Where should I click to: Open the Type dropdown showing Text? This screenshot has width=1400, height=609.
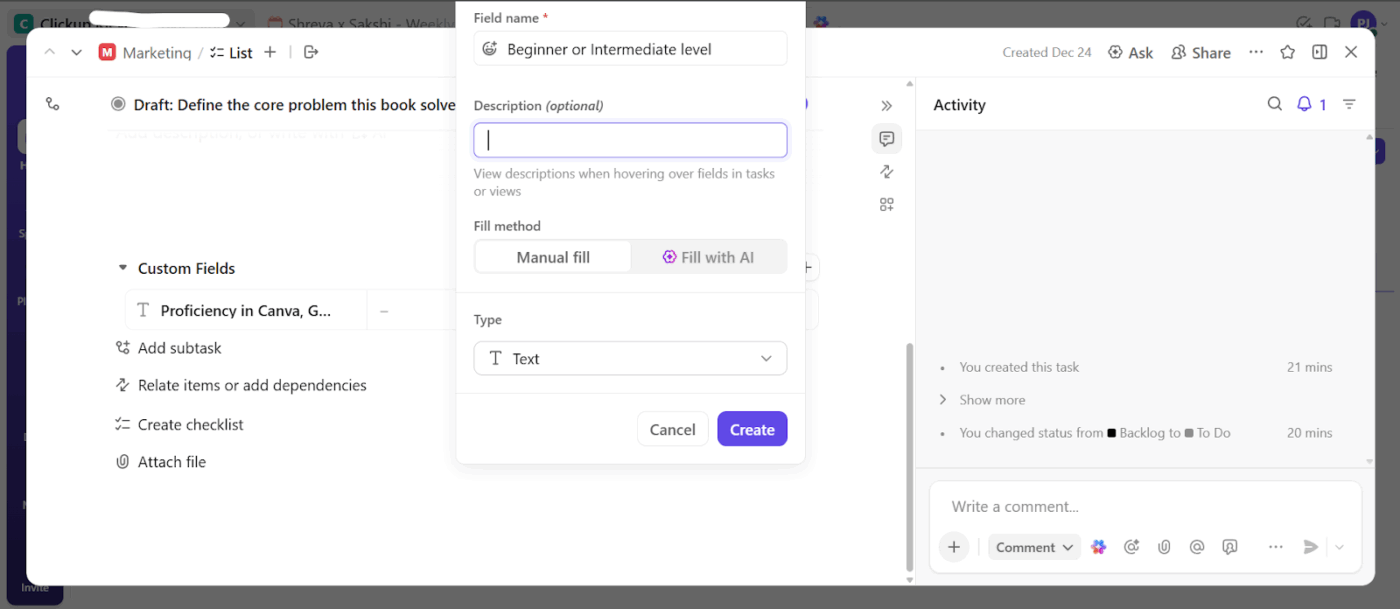[630, 358]
